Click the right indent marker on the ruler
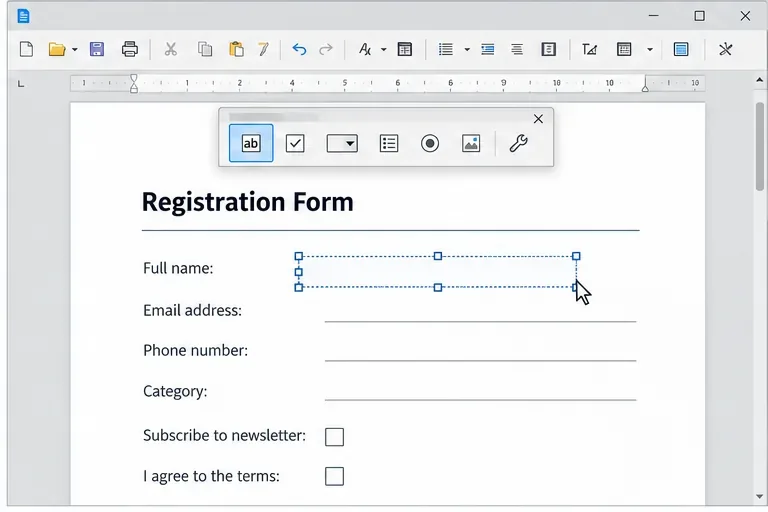The image size is (768, 512). click(x=645, y=87)
